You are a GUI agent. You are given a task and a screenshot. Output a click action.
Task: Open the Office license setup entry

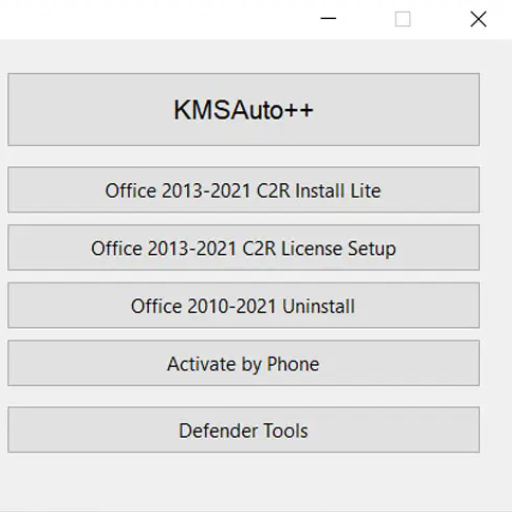click(244, 248)
